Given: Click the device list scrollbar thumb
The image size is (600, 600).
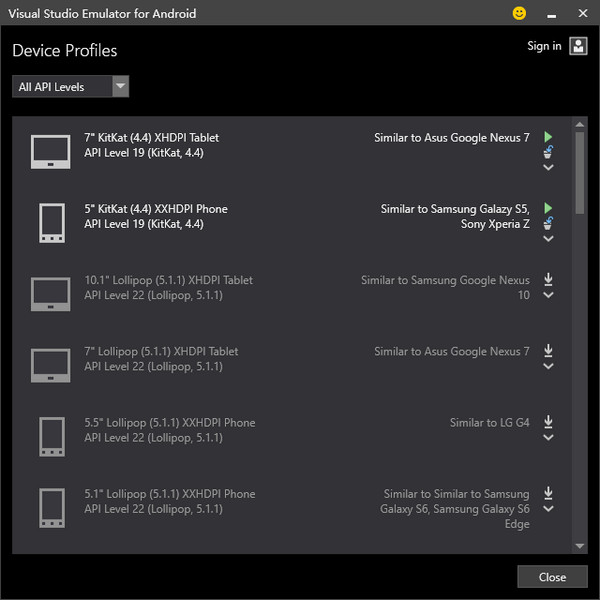Looking at the screenshot, I should [580, 165].
